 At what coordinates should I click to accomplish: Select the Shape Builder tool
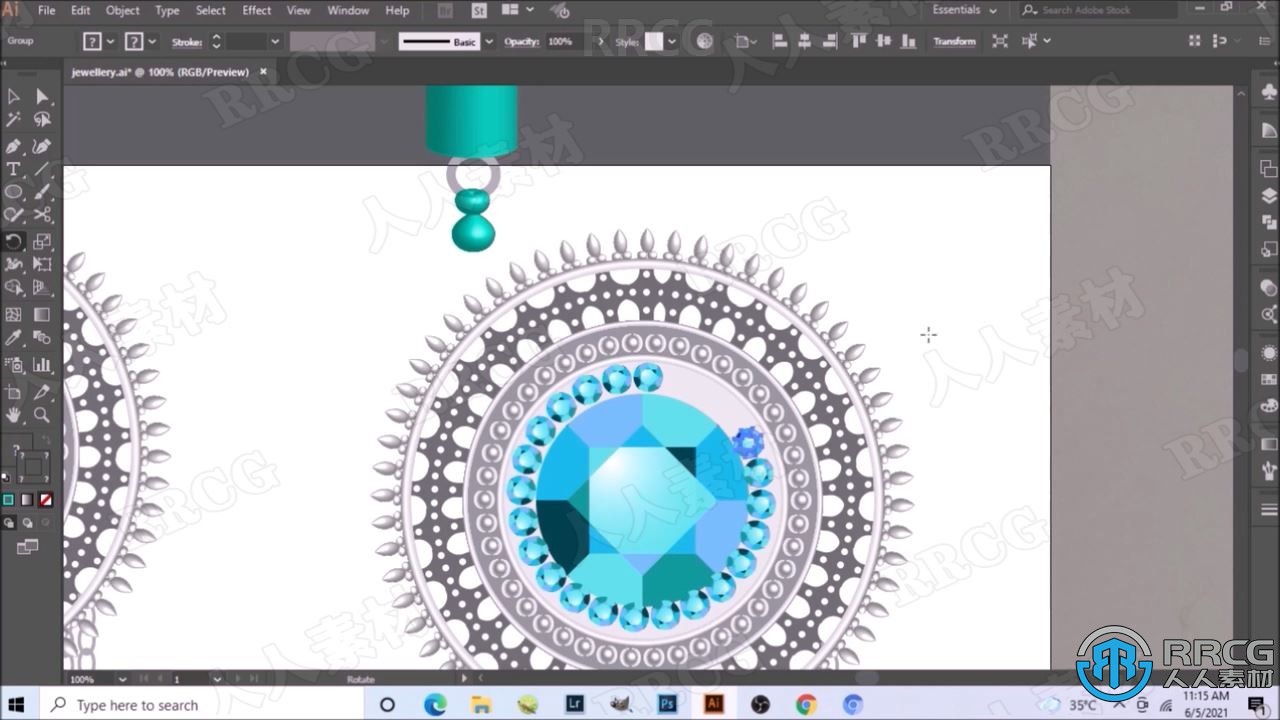(x=13, y=289)
